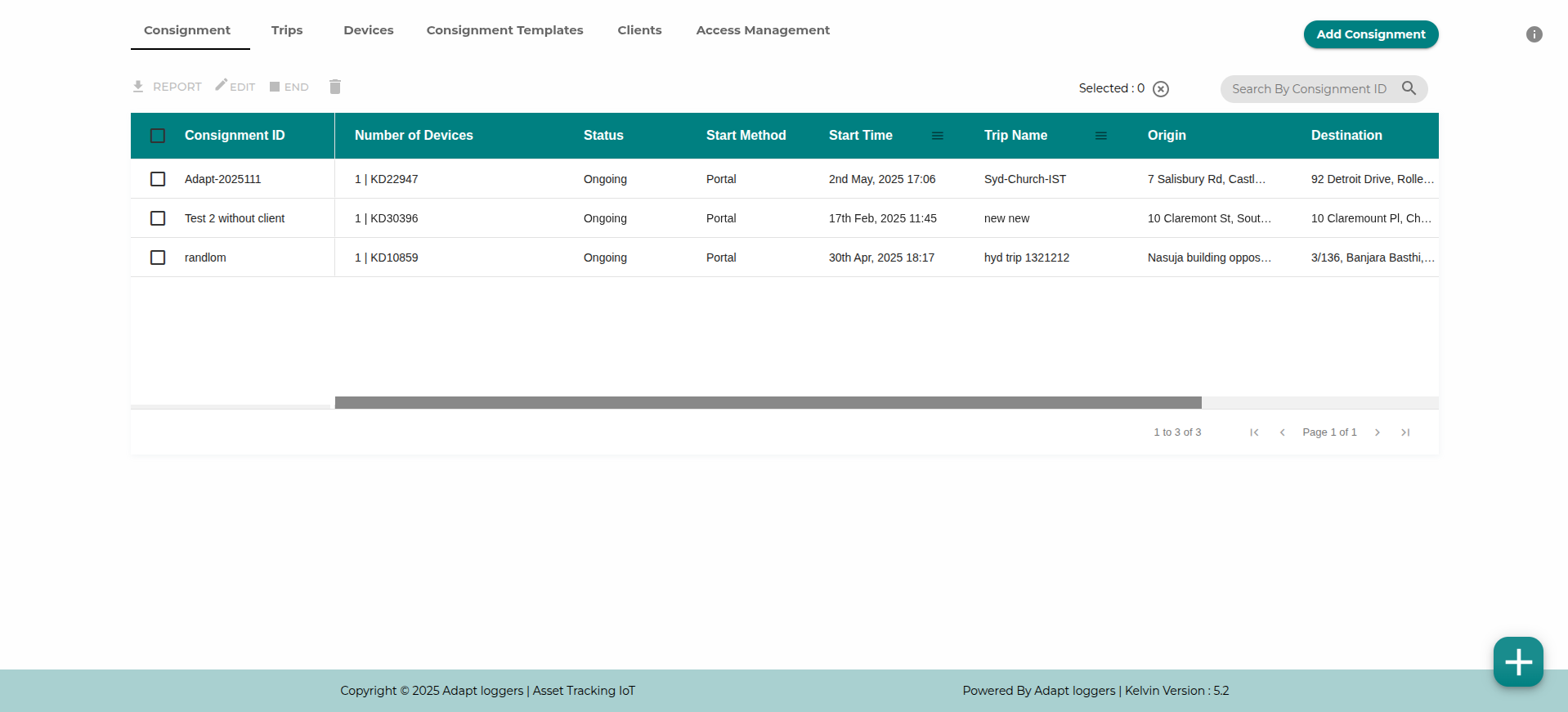Click start time 2nd May, 2025 17:06
Image resolution: width=1568 pixels, height=712 pixels.
coord(882,179)
